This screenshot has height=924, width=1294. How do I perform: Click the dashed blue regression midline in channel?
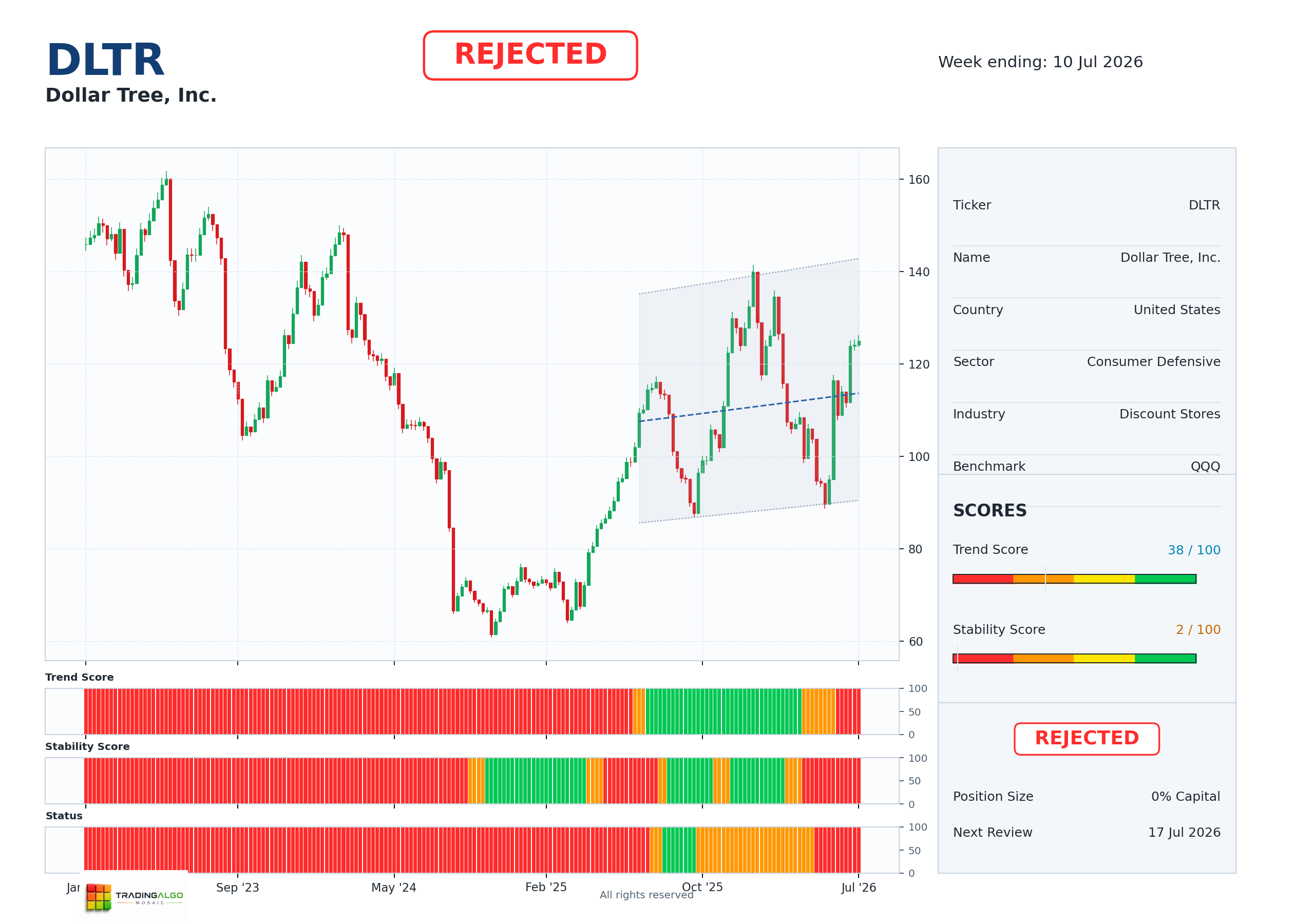748,408
